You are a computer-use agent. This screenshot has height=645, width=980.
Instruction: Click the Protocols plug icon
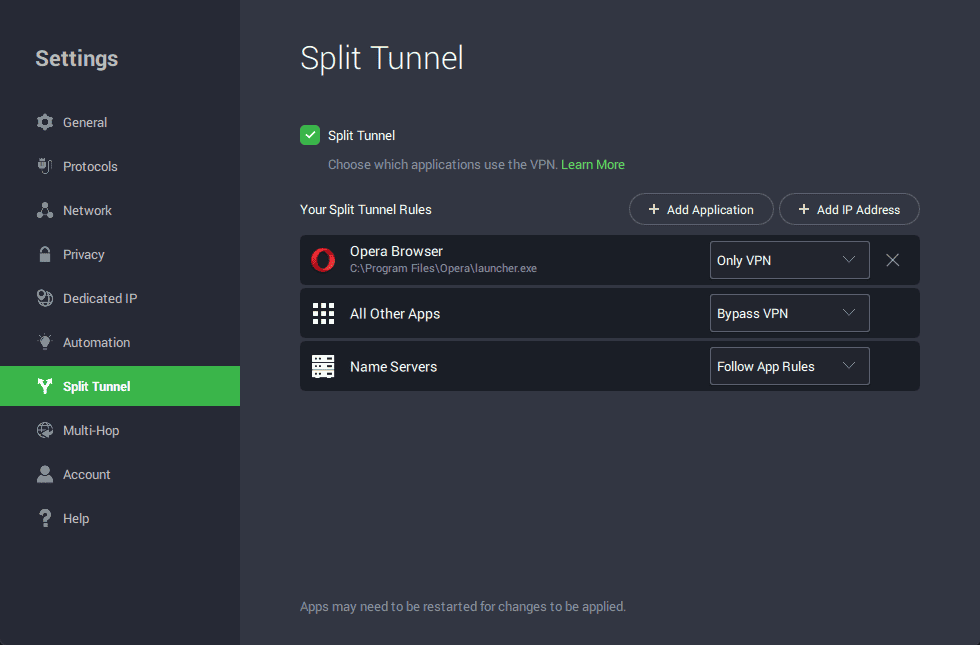pos(45,166)
